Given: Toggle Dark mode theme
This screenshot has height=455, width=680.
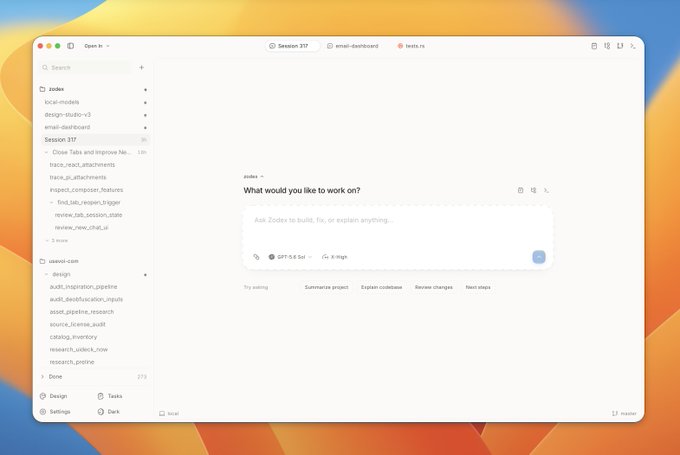Looking at the screenshot, I should [109, 412].
